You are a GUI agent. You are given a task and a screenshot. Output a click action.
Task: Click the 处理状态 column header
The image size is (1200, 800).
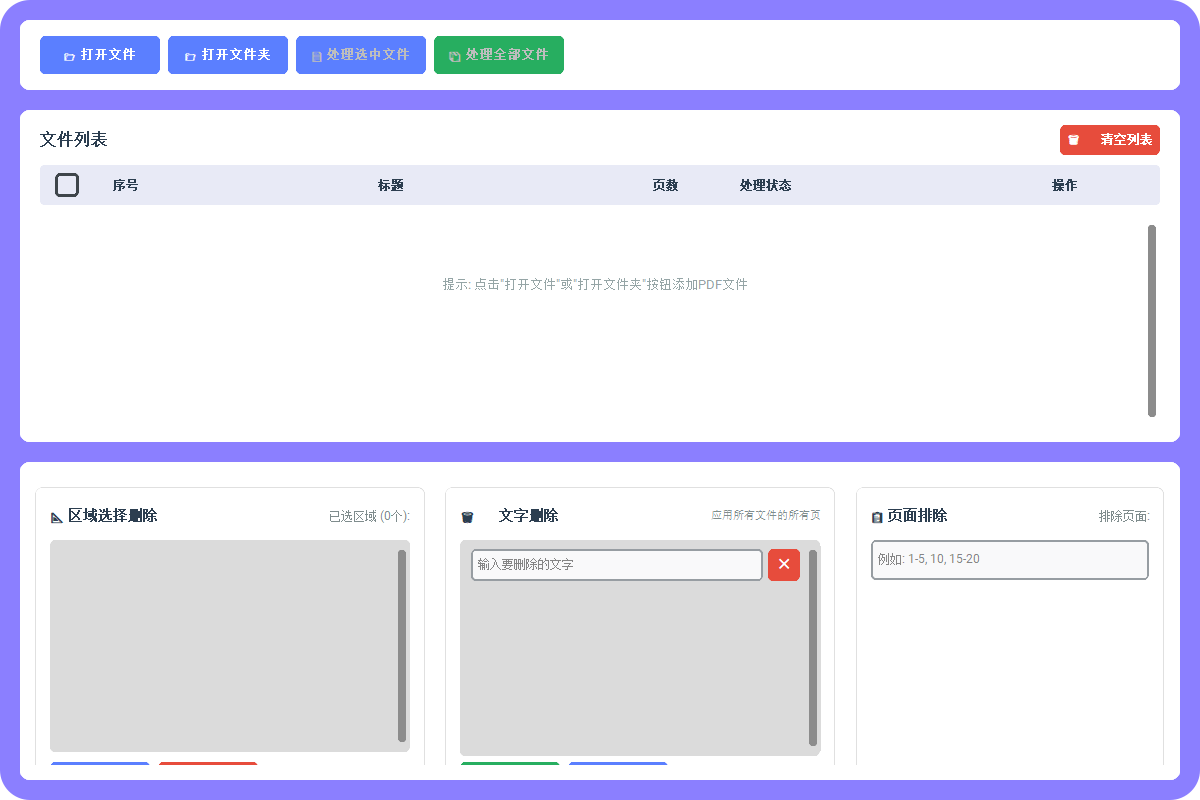[765, 185]
